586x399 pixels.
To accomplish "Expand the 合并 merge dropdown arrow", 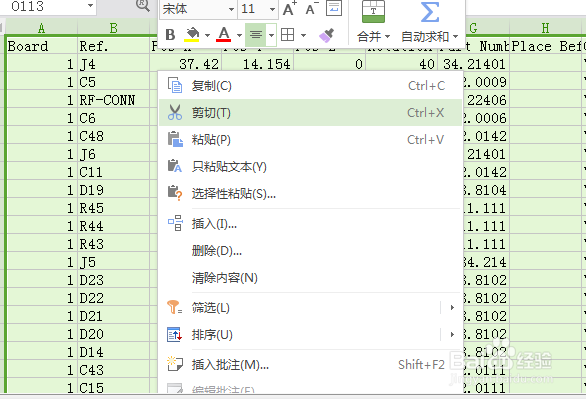I will click(x=387, y=37).
